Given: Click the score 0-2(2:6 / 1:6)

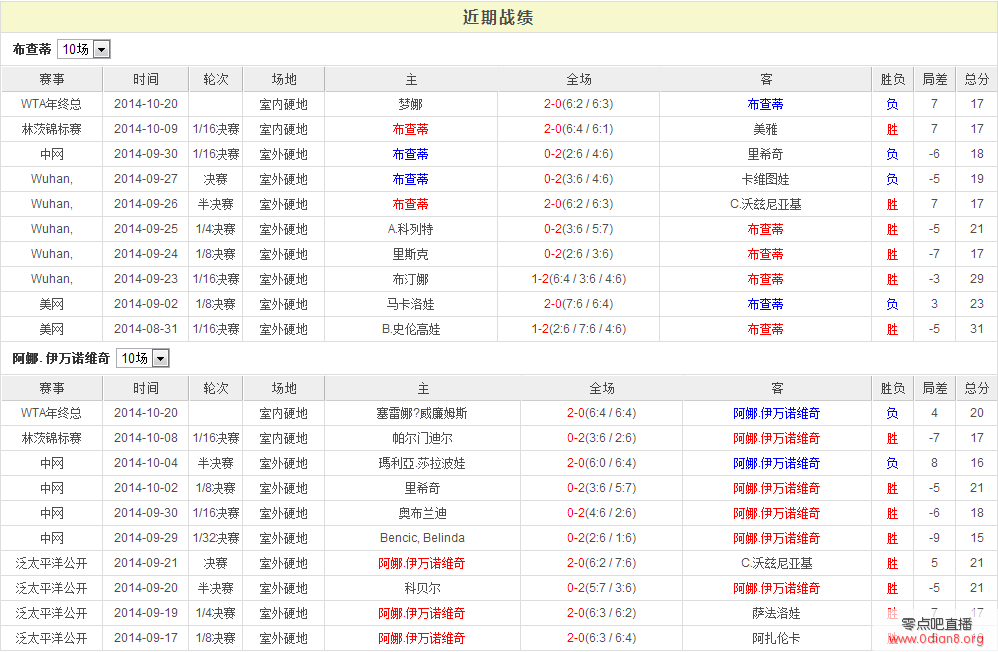Looking at the screenshot, I should coord(601,538).
